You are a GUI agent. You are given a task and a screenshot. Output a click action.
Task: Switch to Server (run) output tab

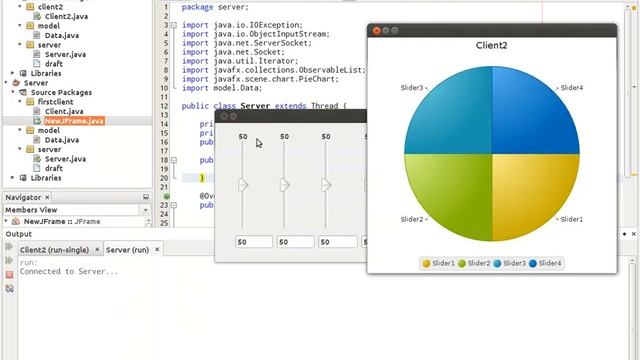[127, 250]
